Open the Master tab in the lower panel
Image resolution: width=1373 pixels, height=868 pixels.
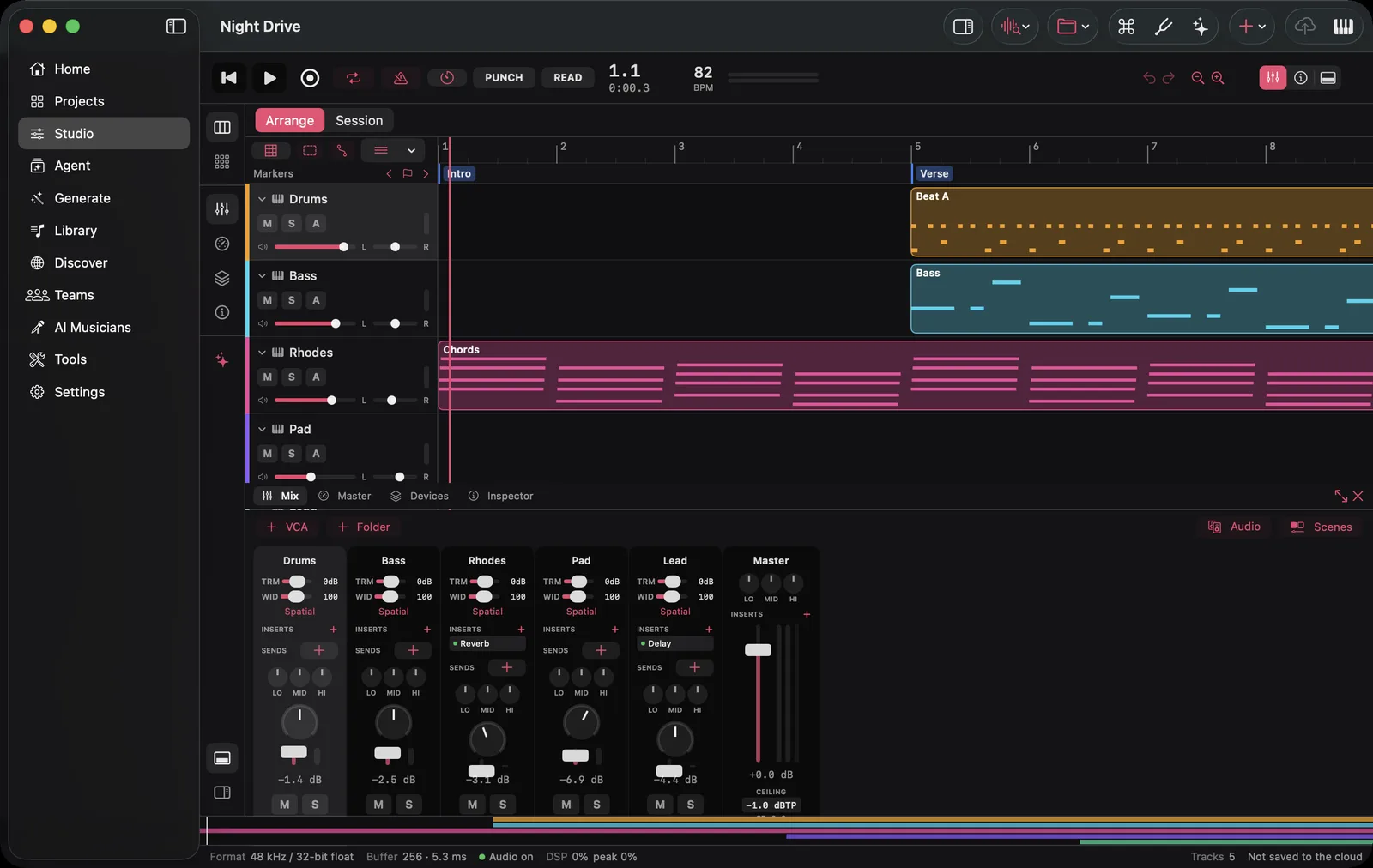pyautogui.click(x=345, y=497)
